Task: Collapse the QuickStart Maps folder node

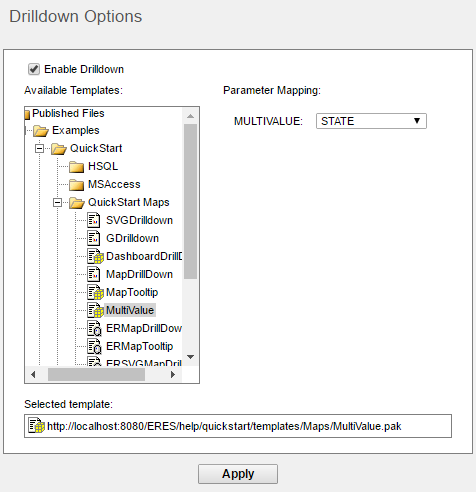Action: click(x=57, y=202)
